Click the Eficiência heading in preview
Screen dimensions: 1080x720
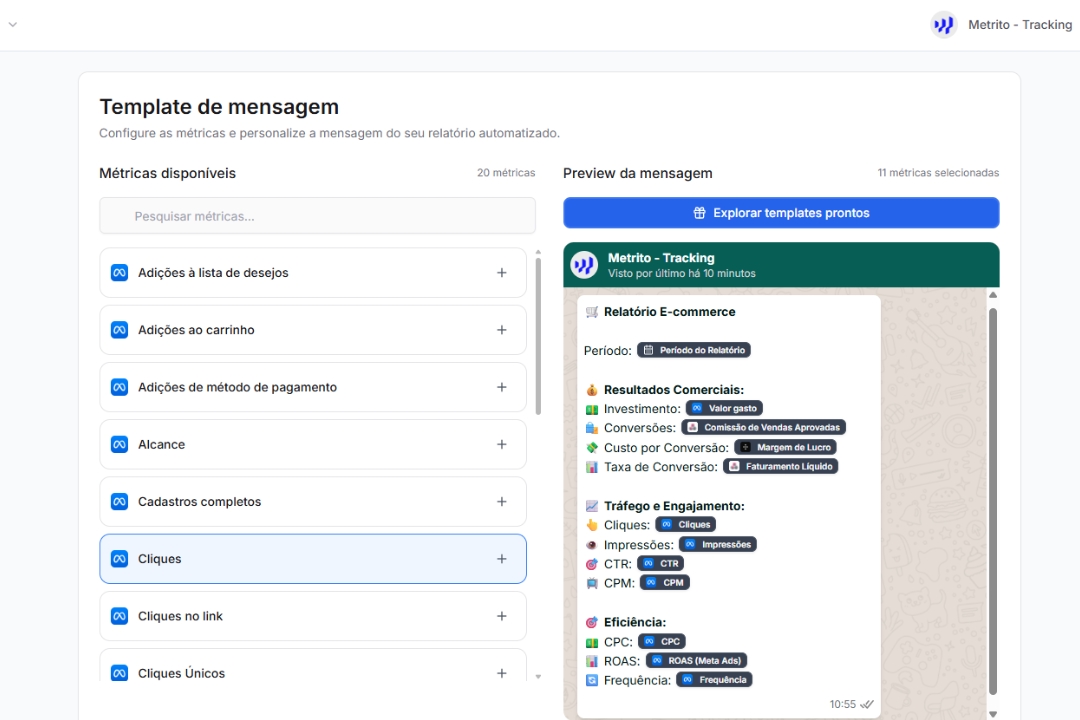pos(635,622)
